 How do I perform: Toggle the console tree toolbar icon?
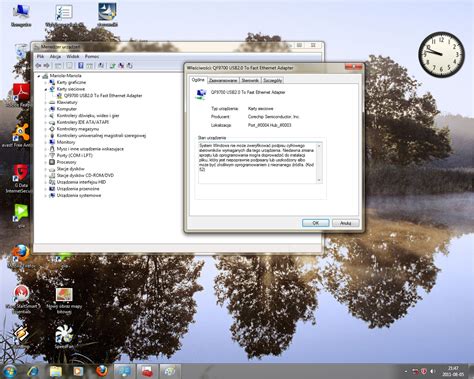point(58,66)
